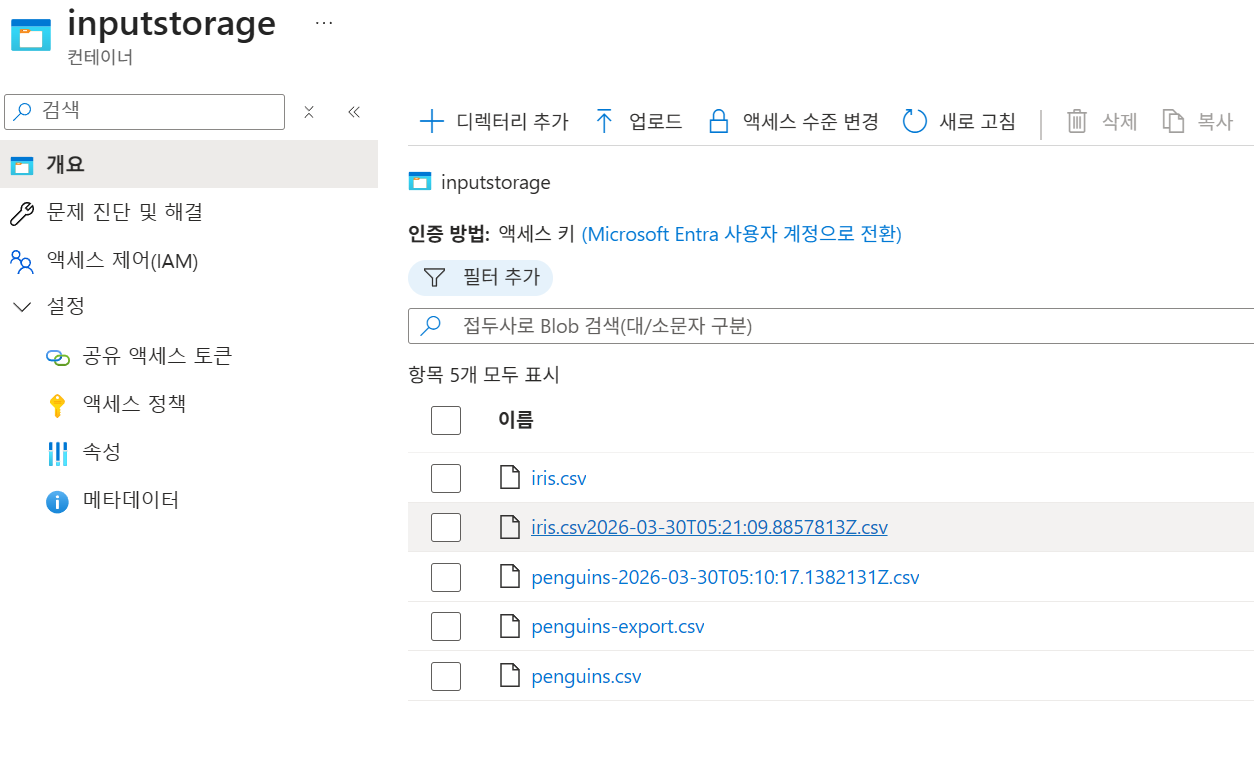Go to 공유 액세스 토큰 menu item
The width and height of the screenshot is (1254, 759).
click(157, 356)
